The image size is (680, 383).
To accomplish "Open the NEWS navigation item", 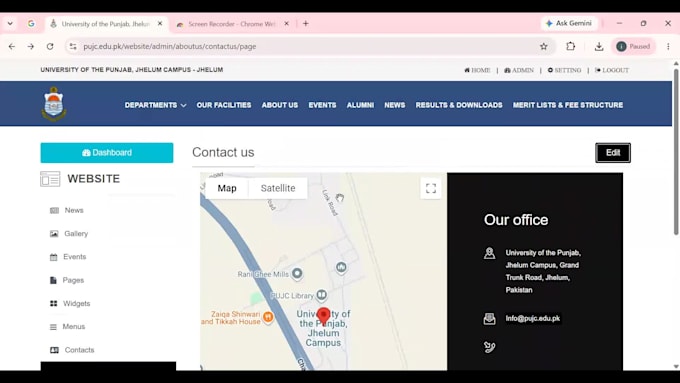I will point(395,105).
